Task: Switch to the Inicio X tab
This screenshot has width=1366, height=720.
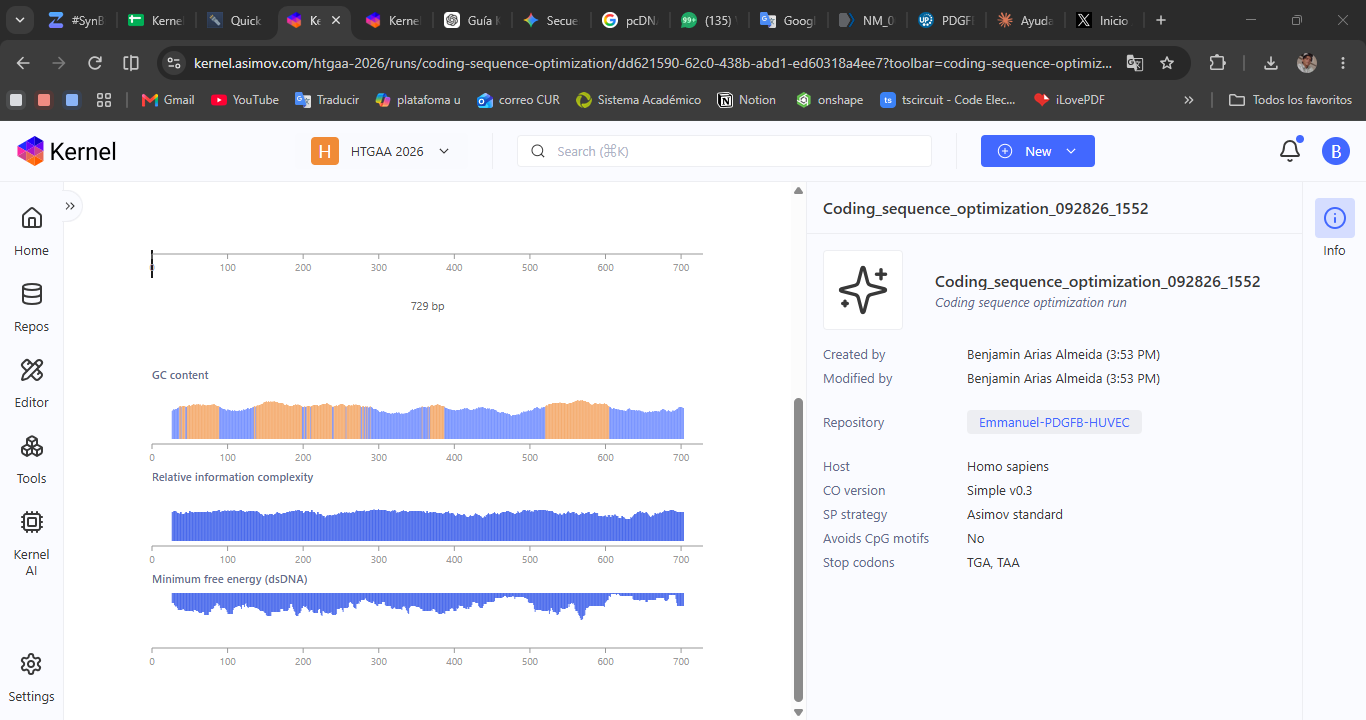Action: 1102,20
